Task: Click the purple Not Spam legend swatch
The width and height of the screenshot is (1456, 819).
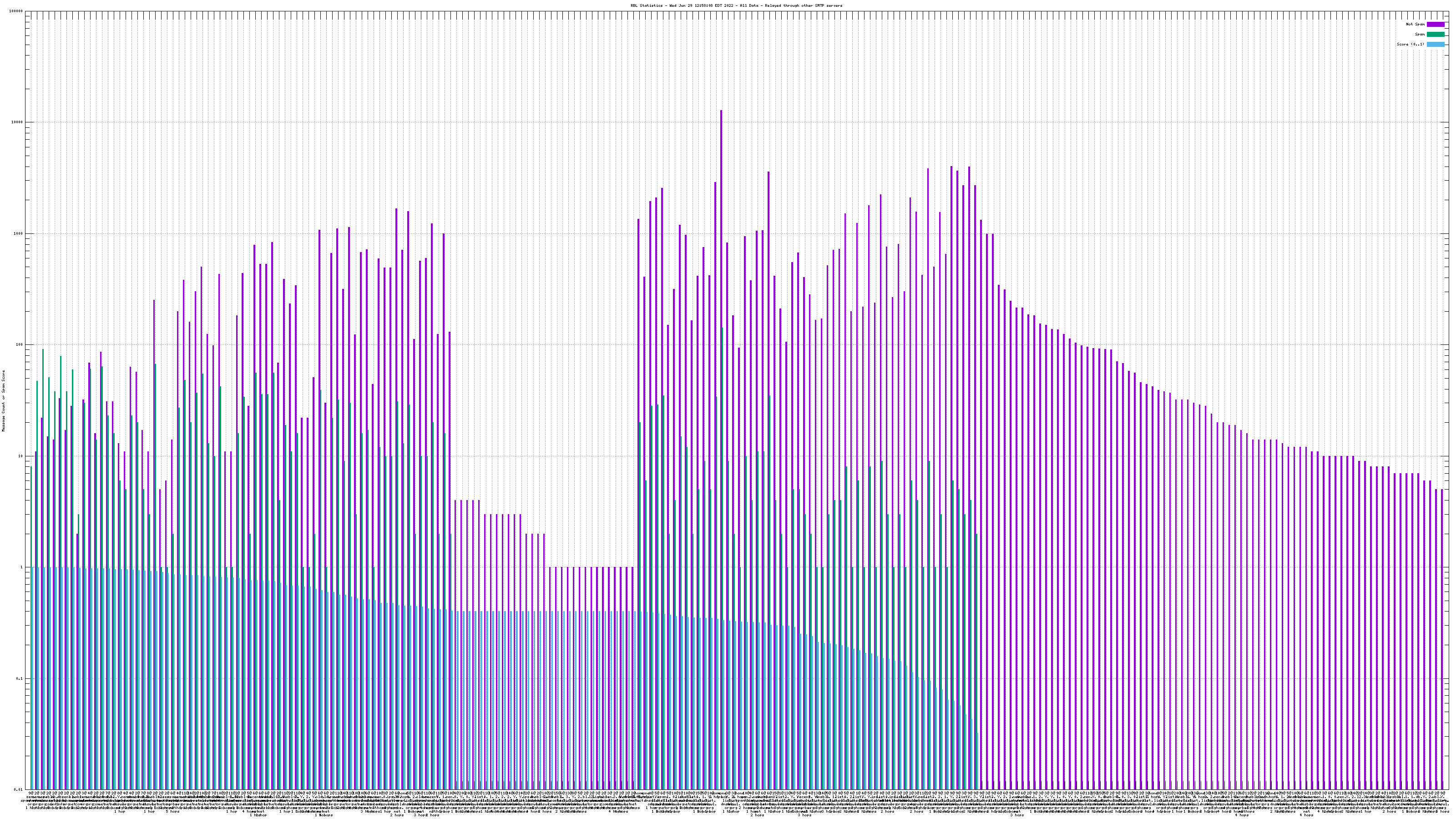Action: 1435,24
